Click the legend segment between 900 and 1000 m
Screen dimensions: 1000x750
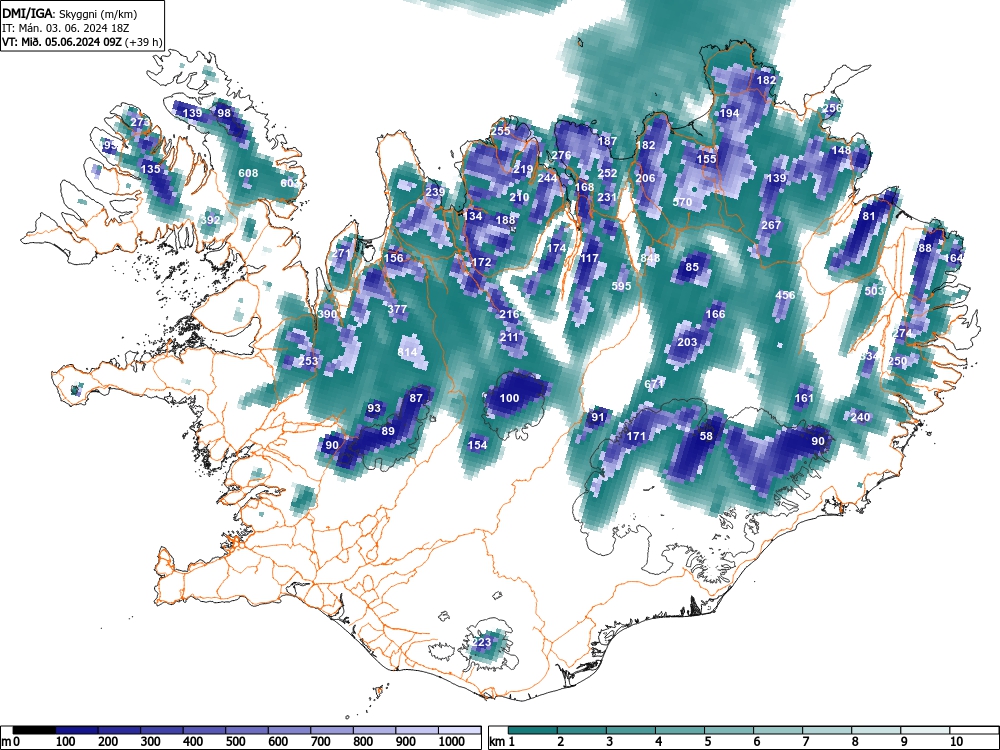(417, 730)
